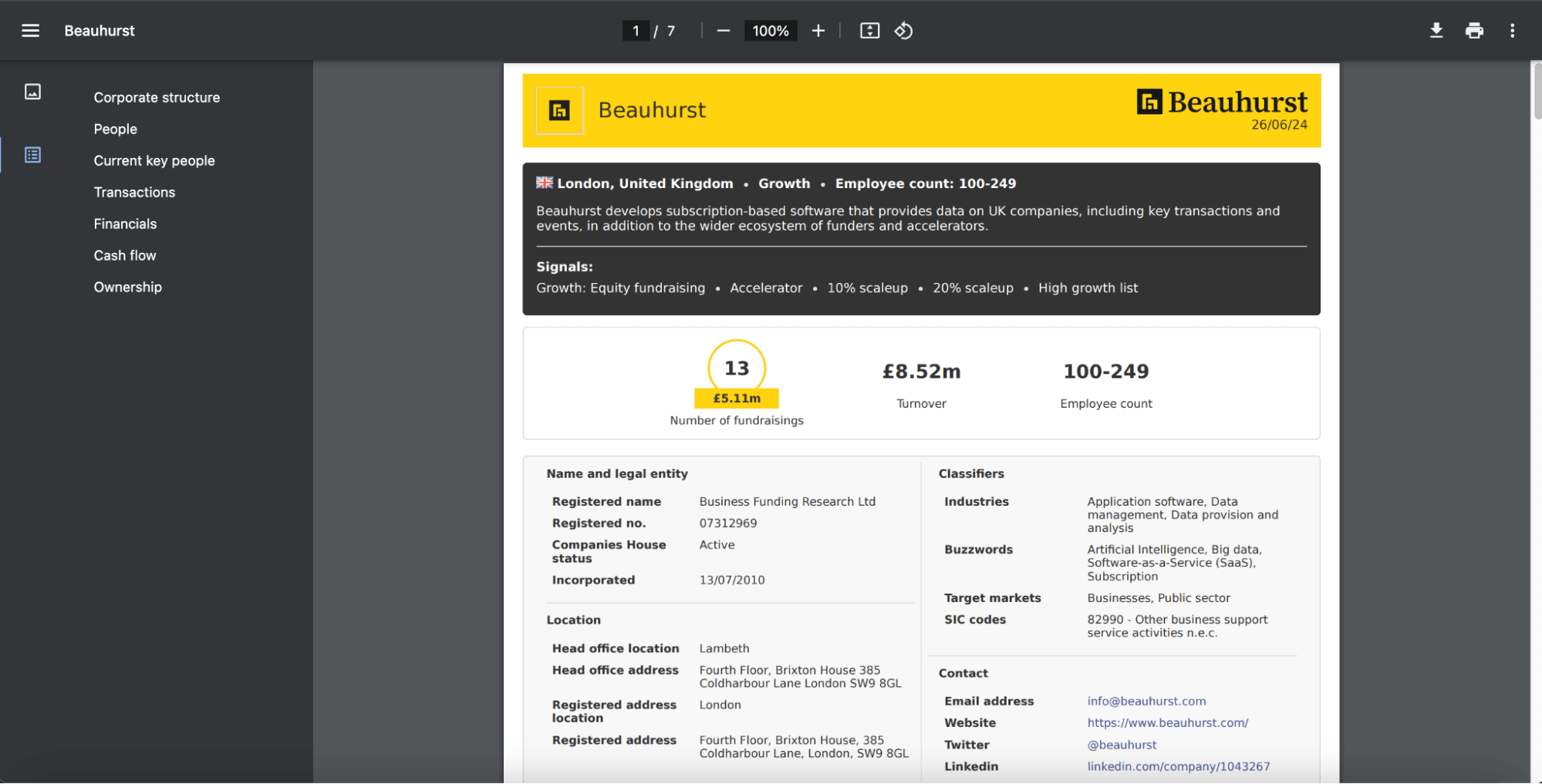The height and width of the screenshot is (784, 1542).
Task: Click the Signals: heading
Action: click(x=565, y=267)
